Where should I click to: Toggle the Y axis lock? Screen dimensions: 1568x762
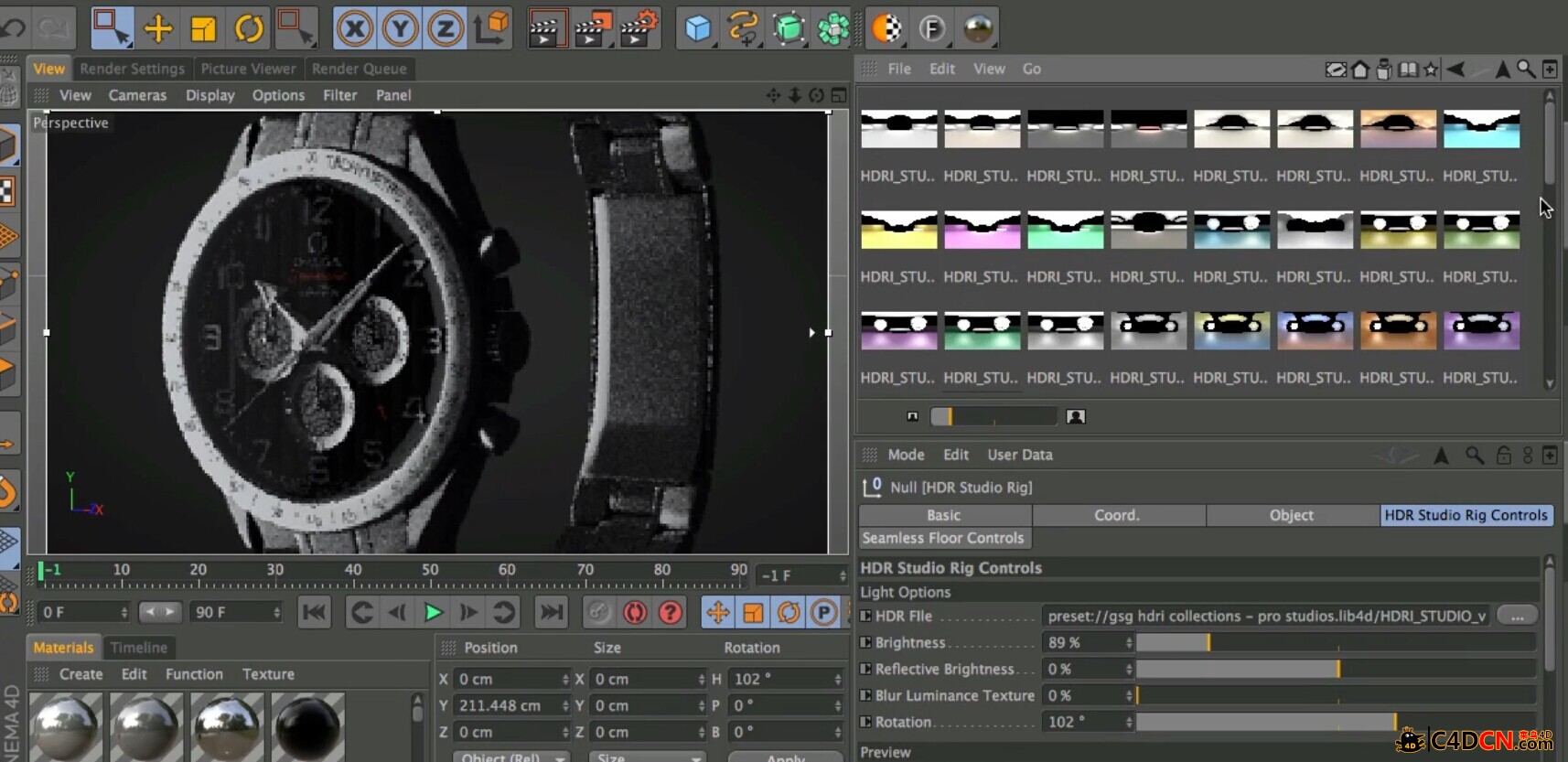[x=400, y=29]
